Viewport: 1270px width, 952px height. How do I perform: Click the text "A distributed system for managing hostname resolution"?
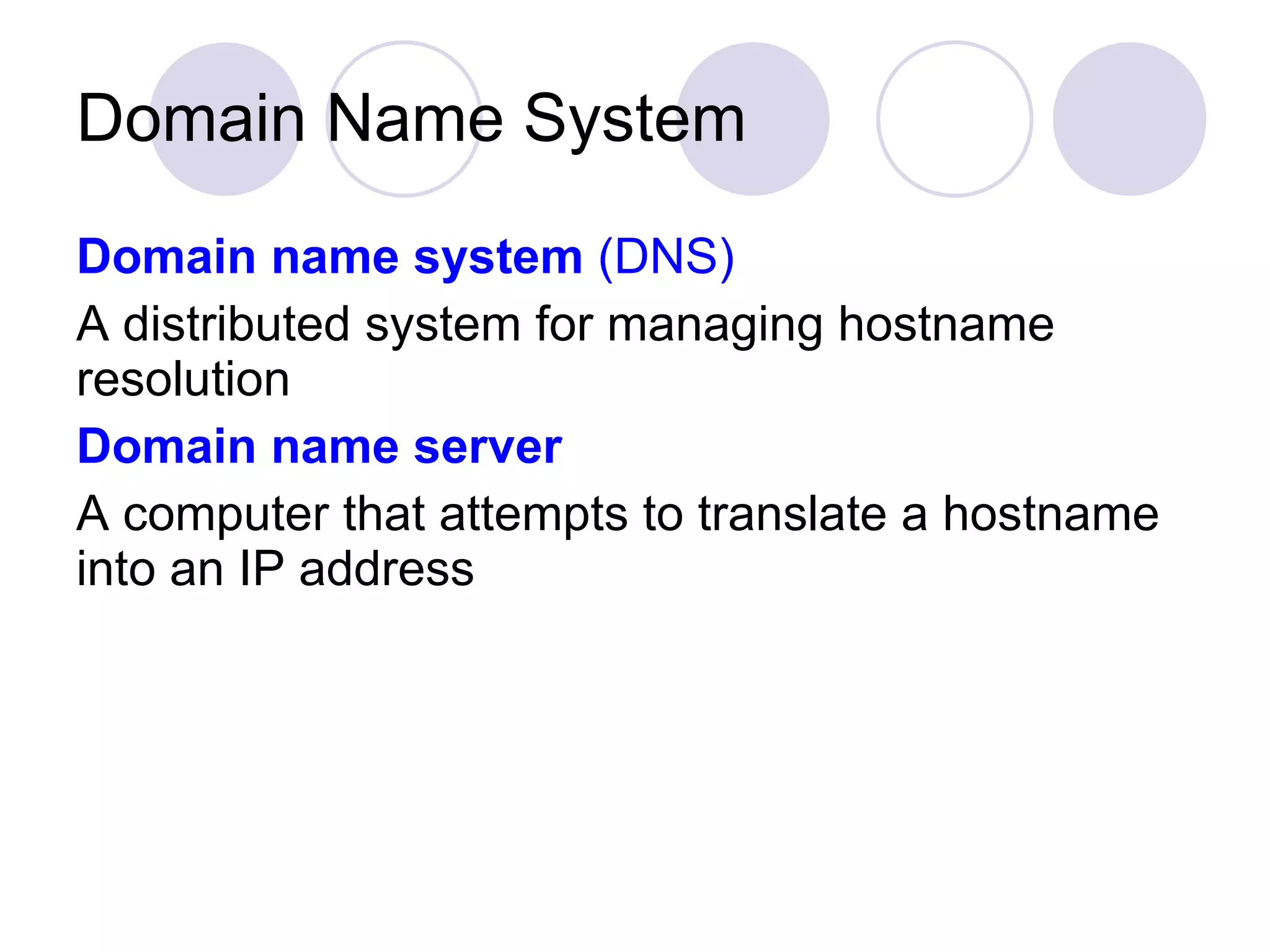coord(565,351)
